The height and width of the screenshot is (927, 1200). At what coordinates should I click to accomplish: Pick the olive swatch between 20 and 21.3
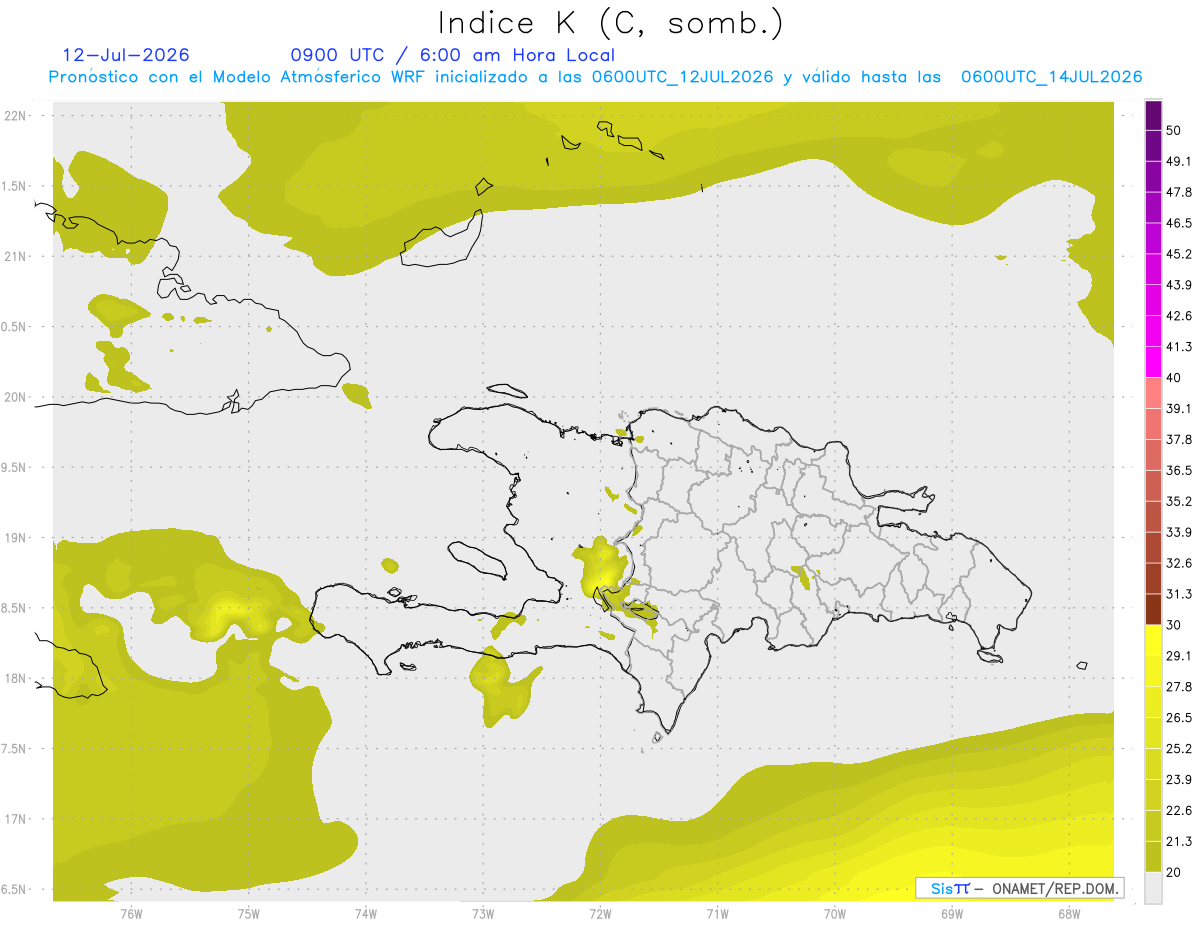[x=1153, y=857]
